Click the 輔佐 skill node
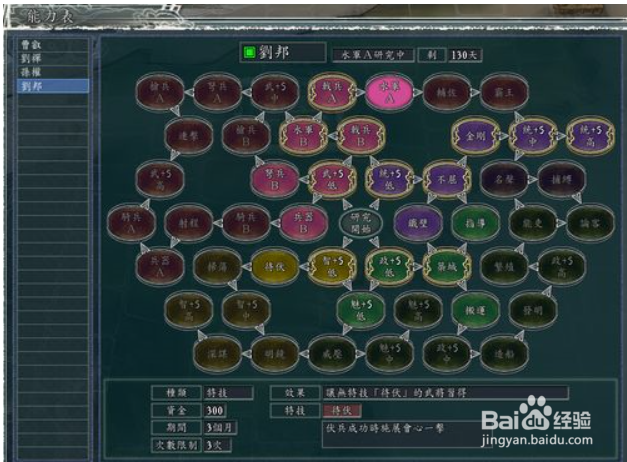Image resolution: width=627 pixels, height=462 pixels. (x=447, y=92)
